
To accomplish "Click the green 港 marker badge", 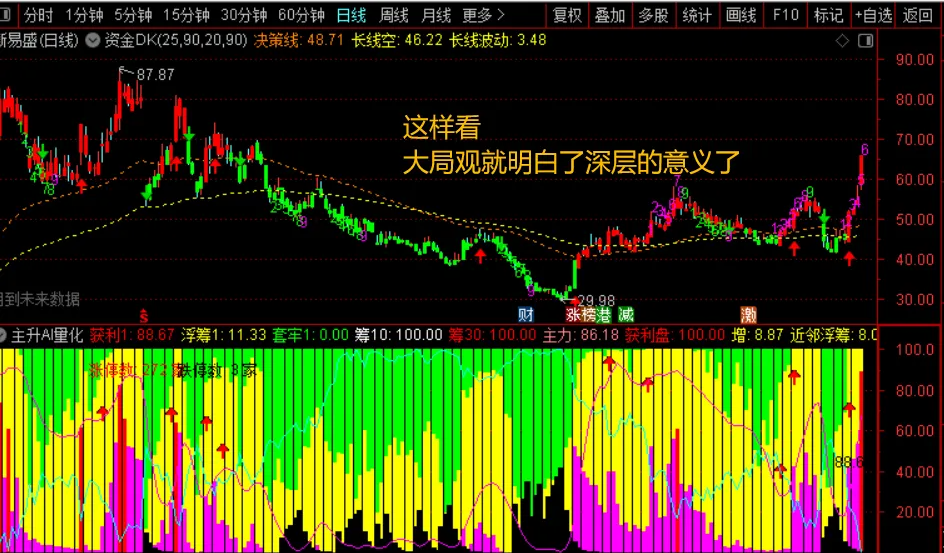I will click(603, 314).
